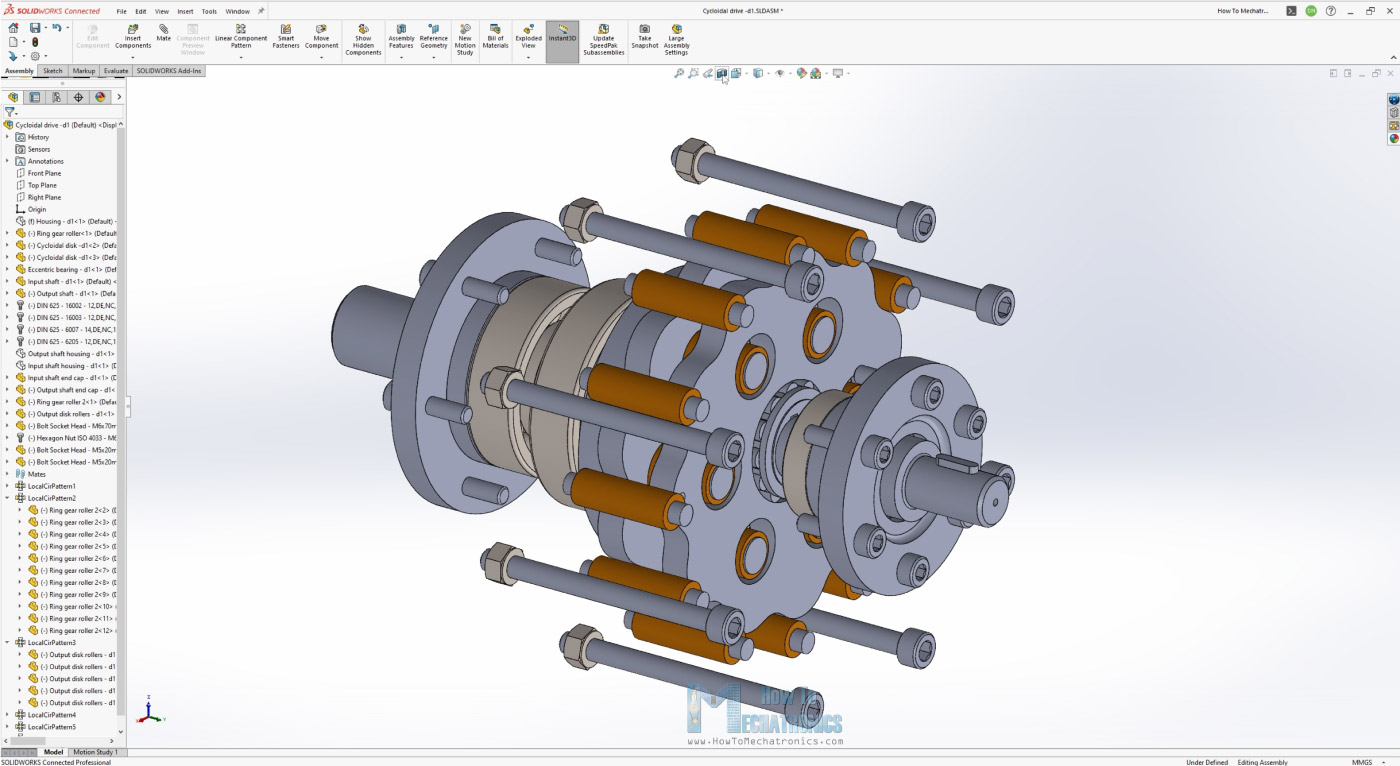Click the Zoom to Fit icon

pos(679,73)
